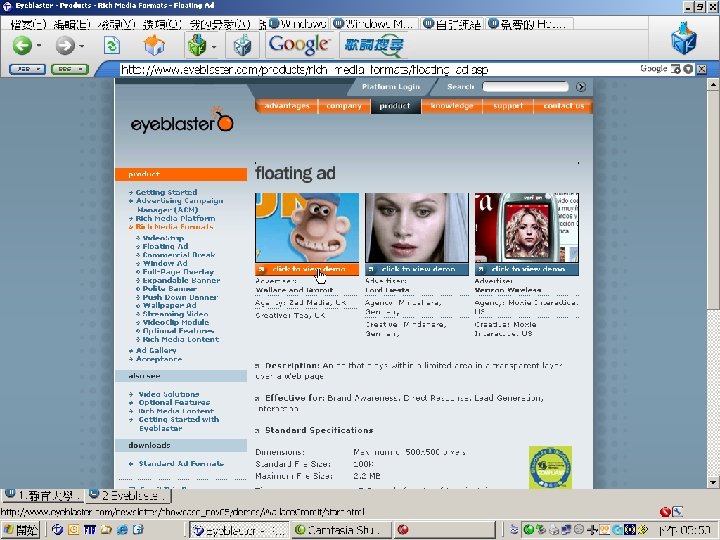Open Video Solutions link under also see

point(169,394)
